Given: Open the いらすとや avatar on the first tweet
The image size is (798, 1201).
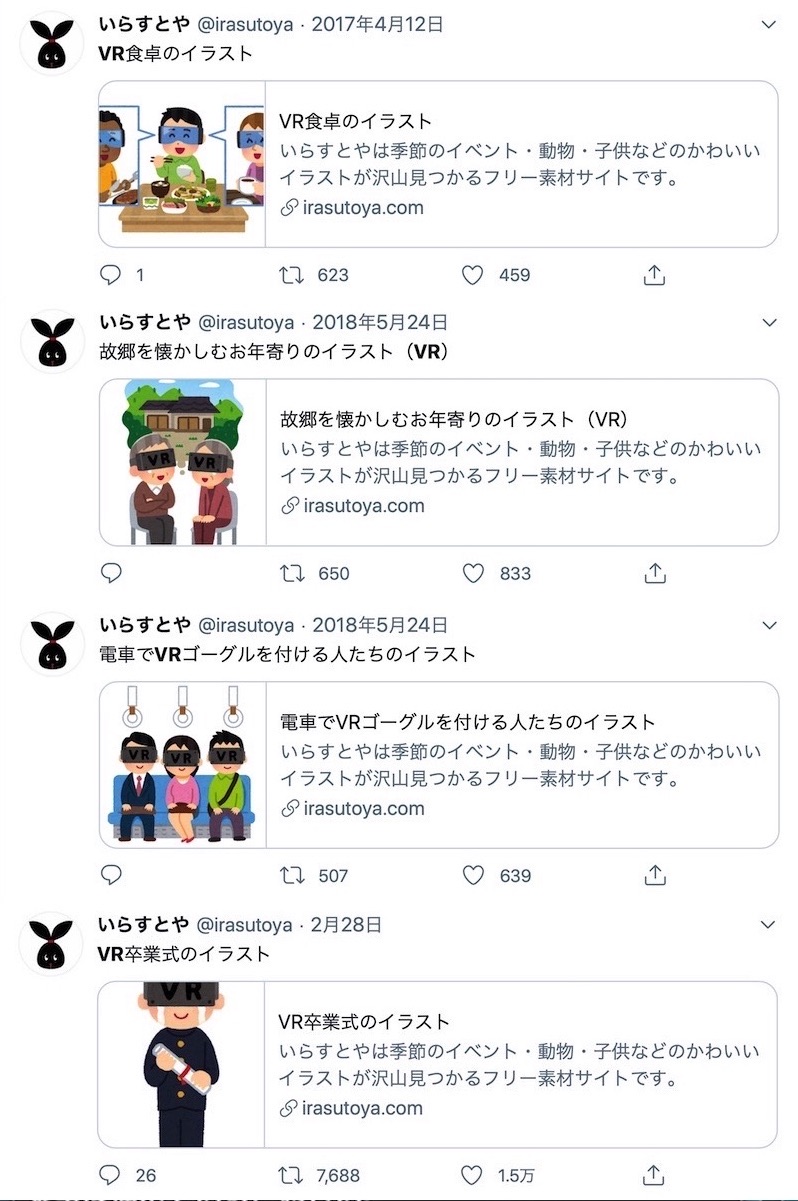Looking at the screenshot, I should (x=52, y=43).
